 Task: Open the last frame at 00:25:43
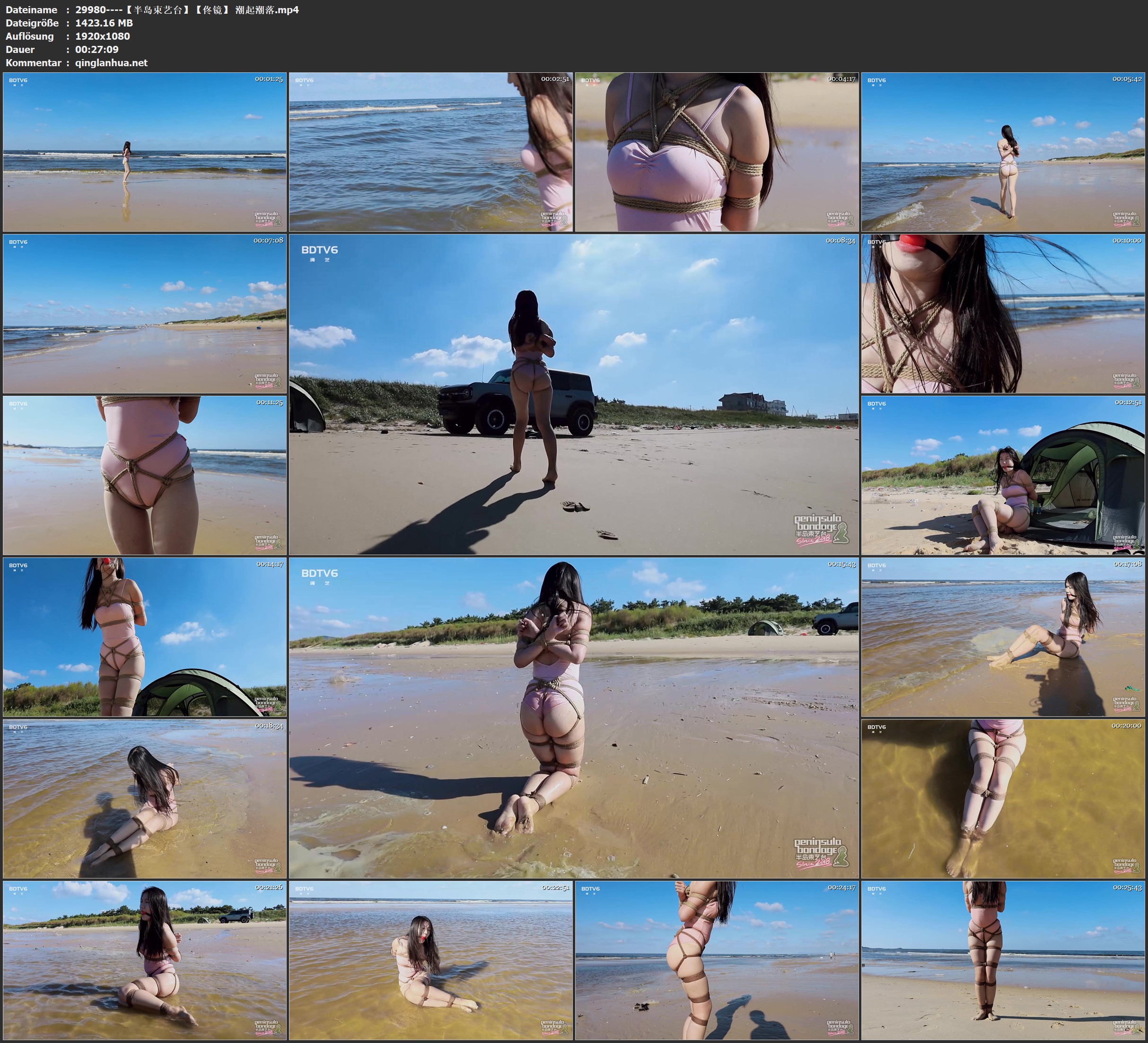point(1003,960)
